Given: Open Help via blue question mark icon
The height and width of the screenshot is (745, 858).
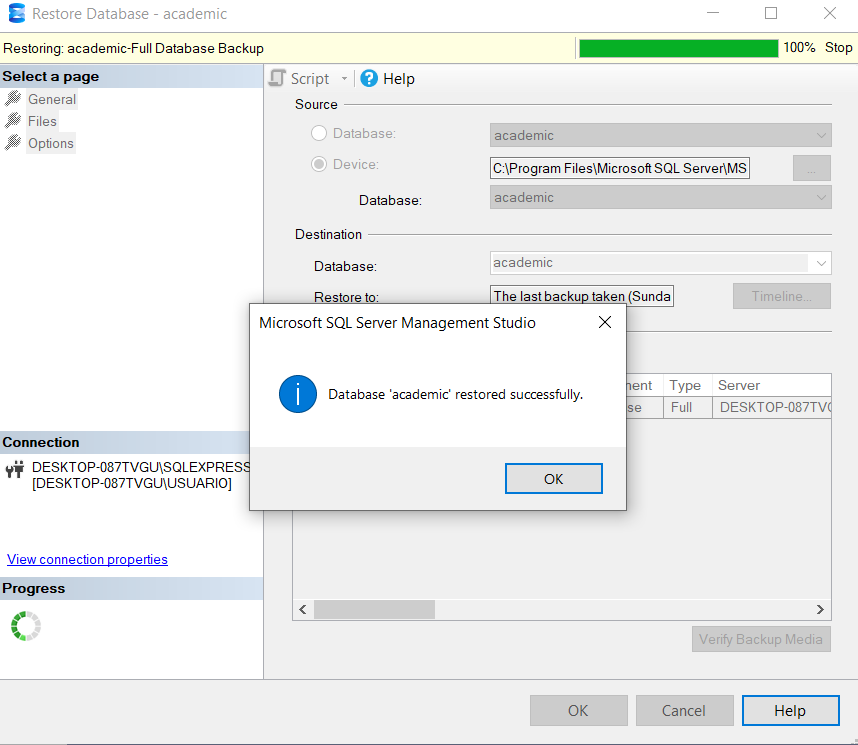Looking at the screenshot, I should point(369,78).
